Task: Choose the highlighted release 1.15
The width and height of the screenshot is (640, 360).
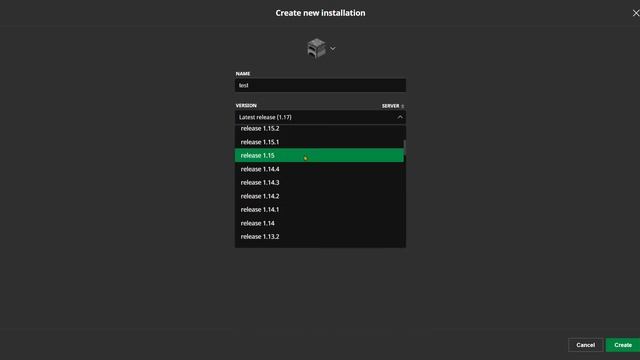Action: point(319,156)
